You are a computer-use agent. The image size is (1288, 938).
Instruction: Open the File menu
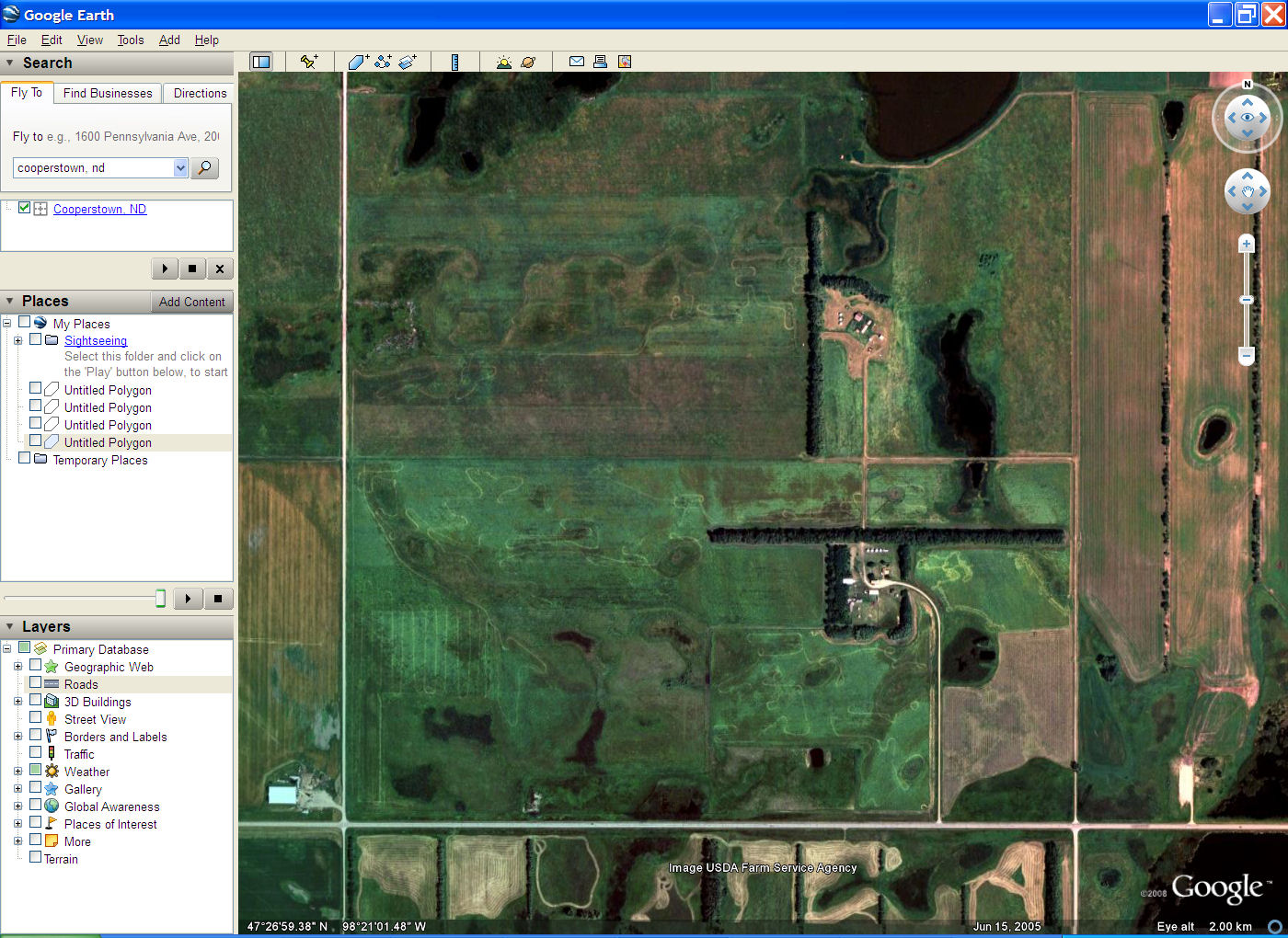pyautogui.click(x=17, y=40)
